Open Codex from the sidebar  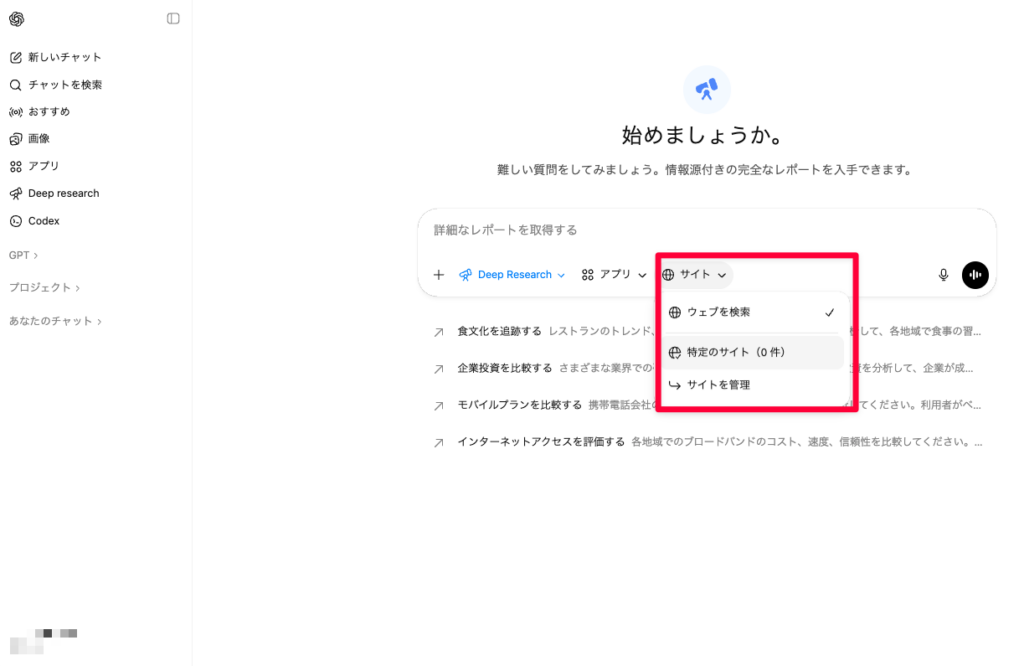pyautogui.click(x=46, y=221)
